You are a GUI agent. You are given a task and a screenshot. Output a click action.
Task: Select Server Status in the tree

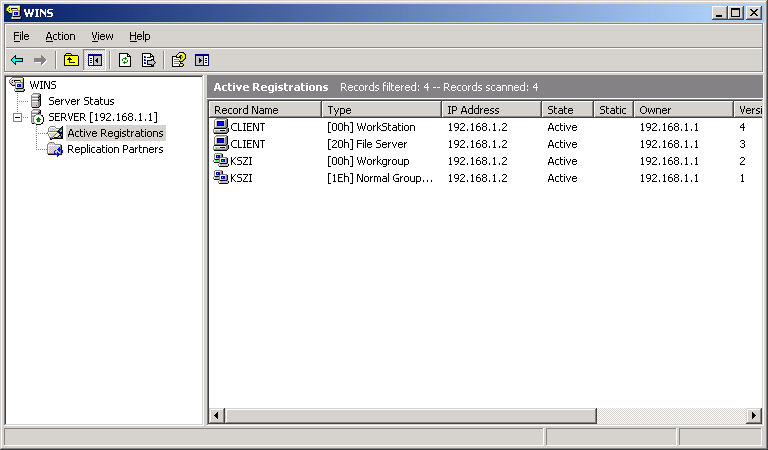(x=81, y=101)
